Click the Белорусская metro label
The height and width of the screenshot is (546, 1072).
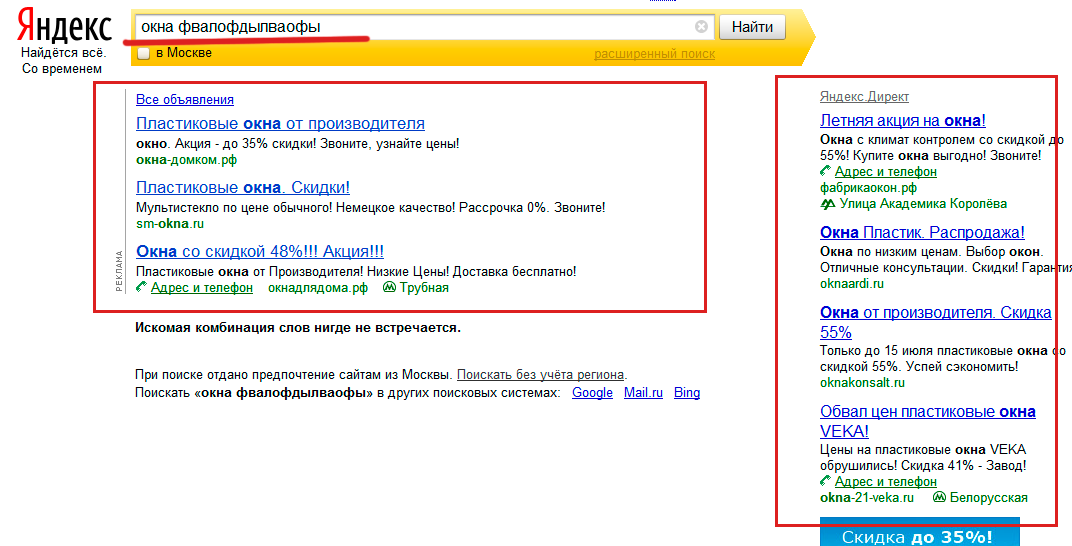click(989, 497)
